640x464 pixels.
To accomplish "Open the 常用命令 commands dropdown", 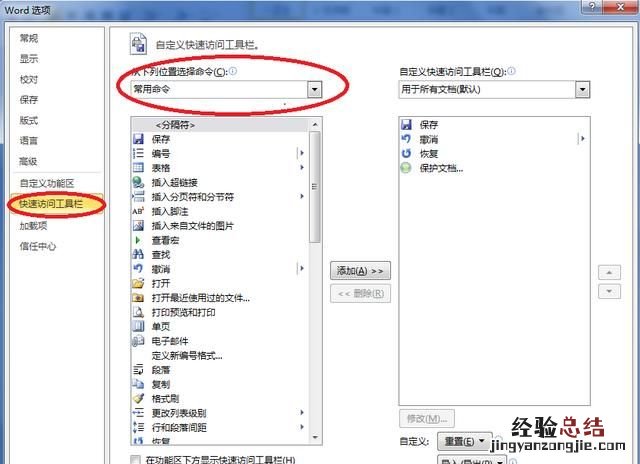I will point(315,89).
